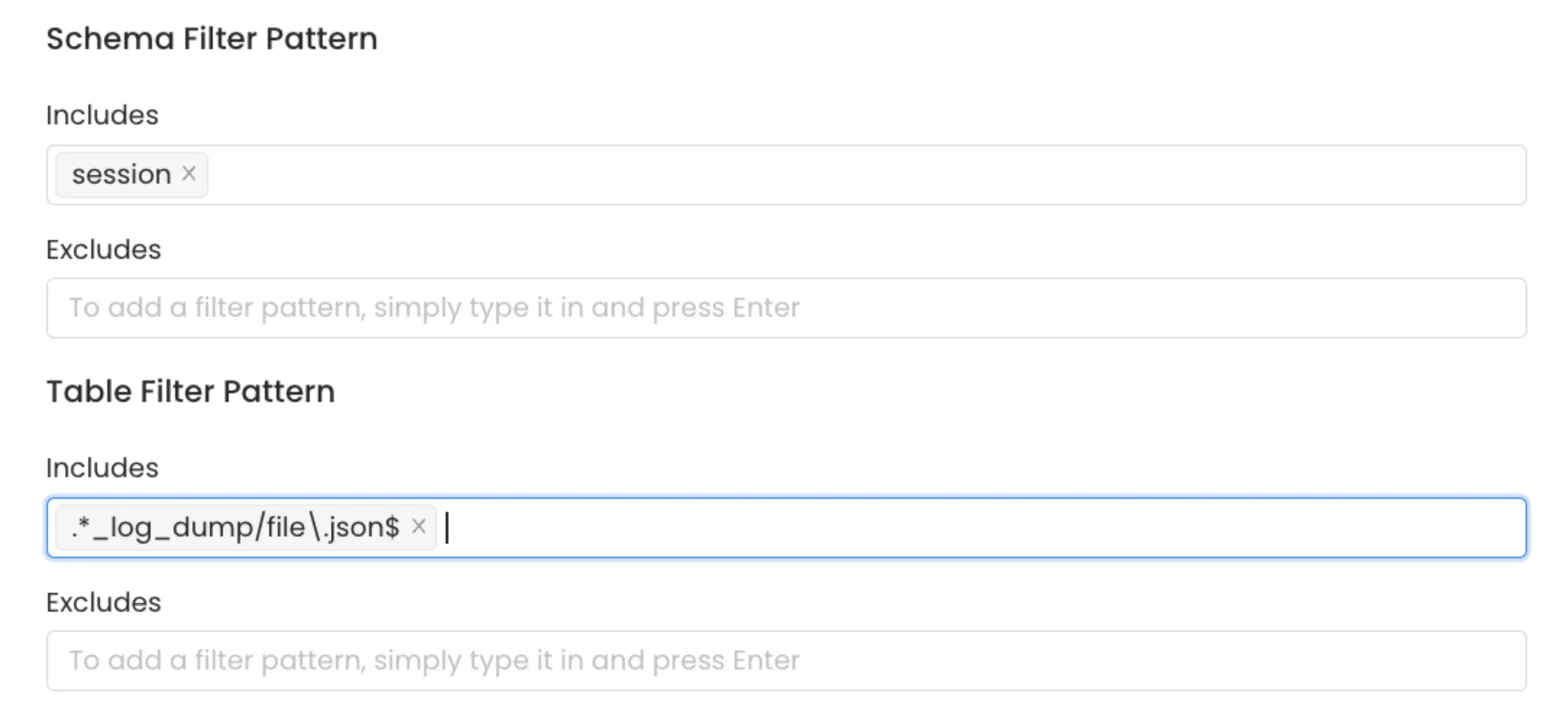Click the Includes label above the json pattern
The width and height of the screenshot is (1568, 723).
pos(102,467)
